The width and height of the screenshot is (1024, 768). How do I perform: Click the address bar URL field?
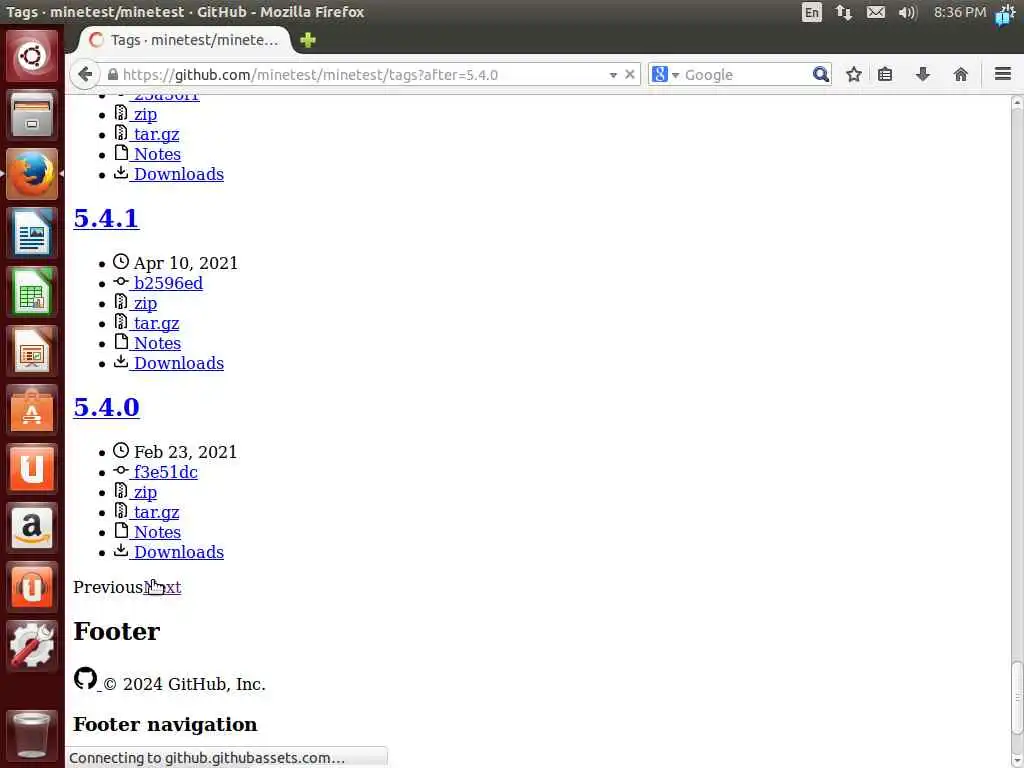point(362,75)
